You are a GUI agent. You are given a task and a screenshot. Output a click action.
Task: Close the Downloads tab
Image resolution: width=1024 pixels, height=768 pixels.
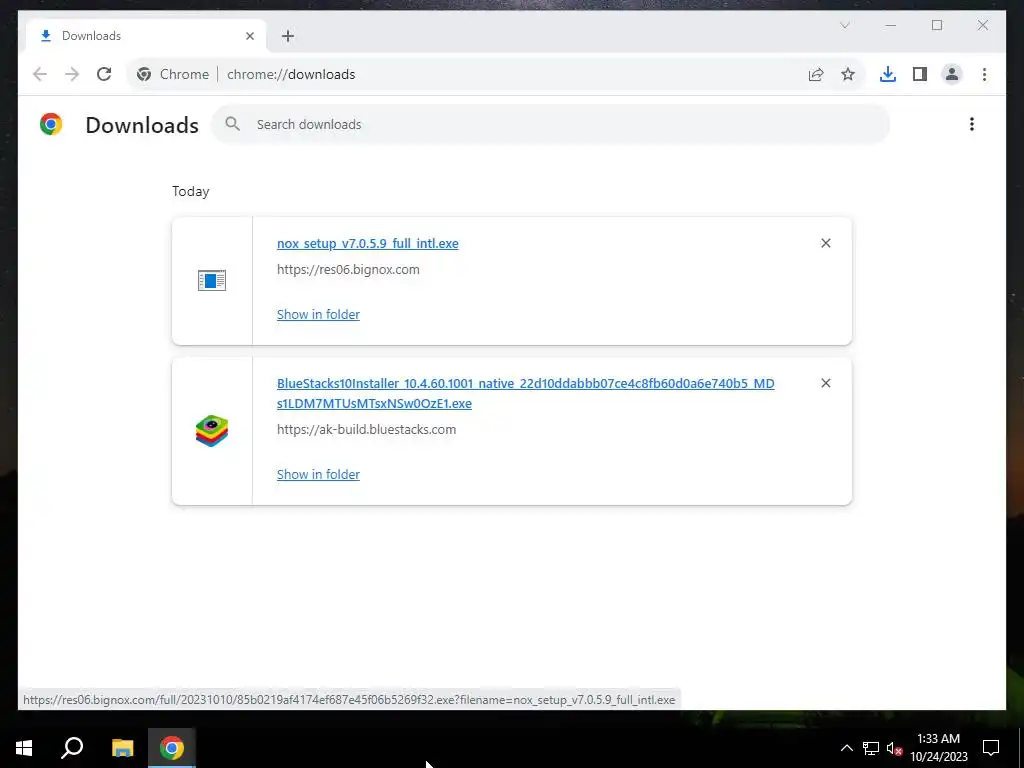249,36
